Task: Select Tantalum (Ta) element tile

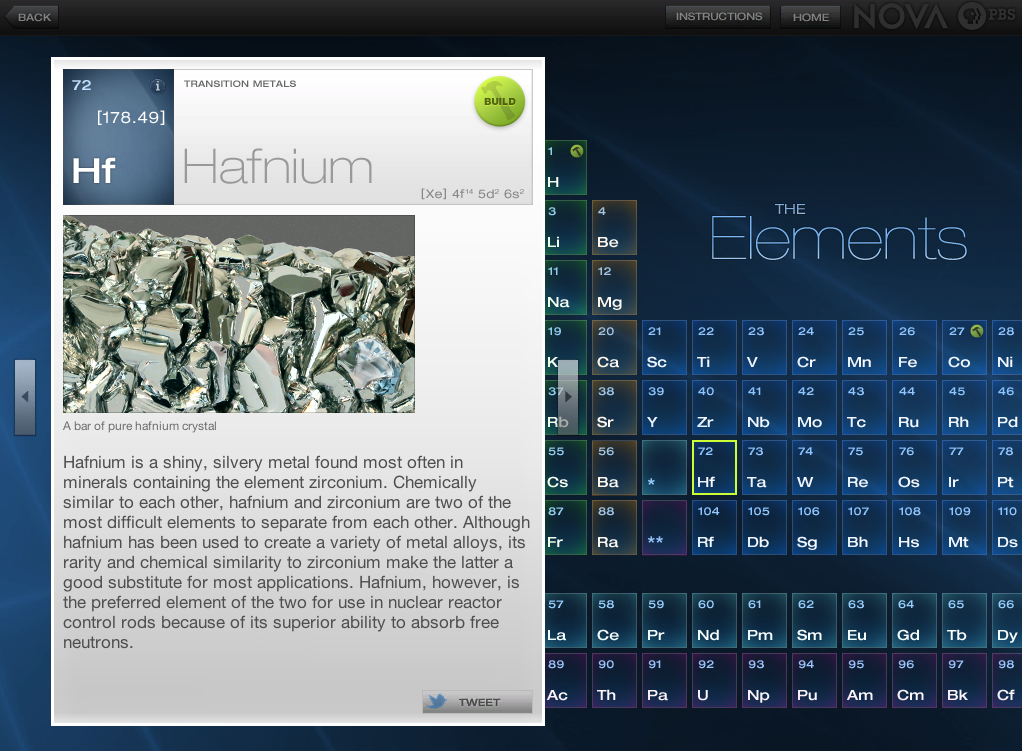Action: click(x=765, y=467)
